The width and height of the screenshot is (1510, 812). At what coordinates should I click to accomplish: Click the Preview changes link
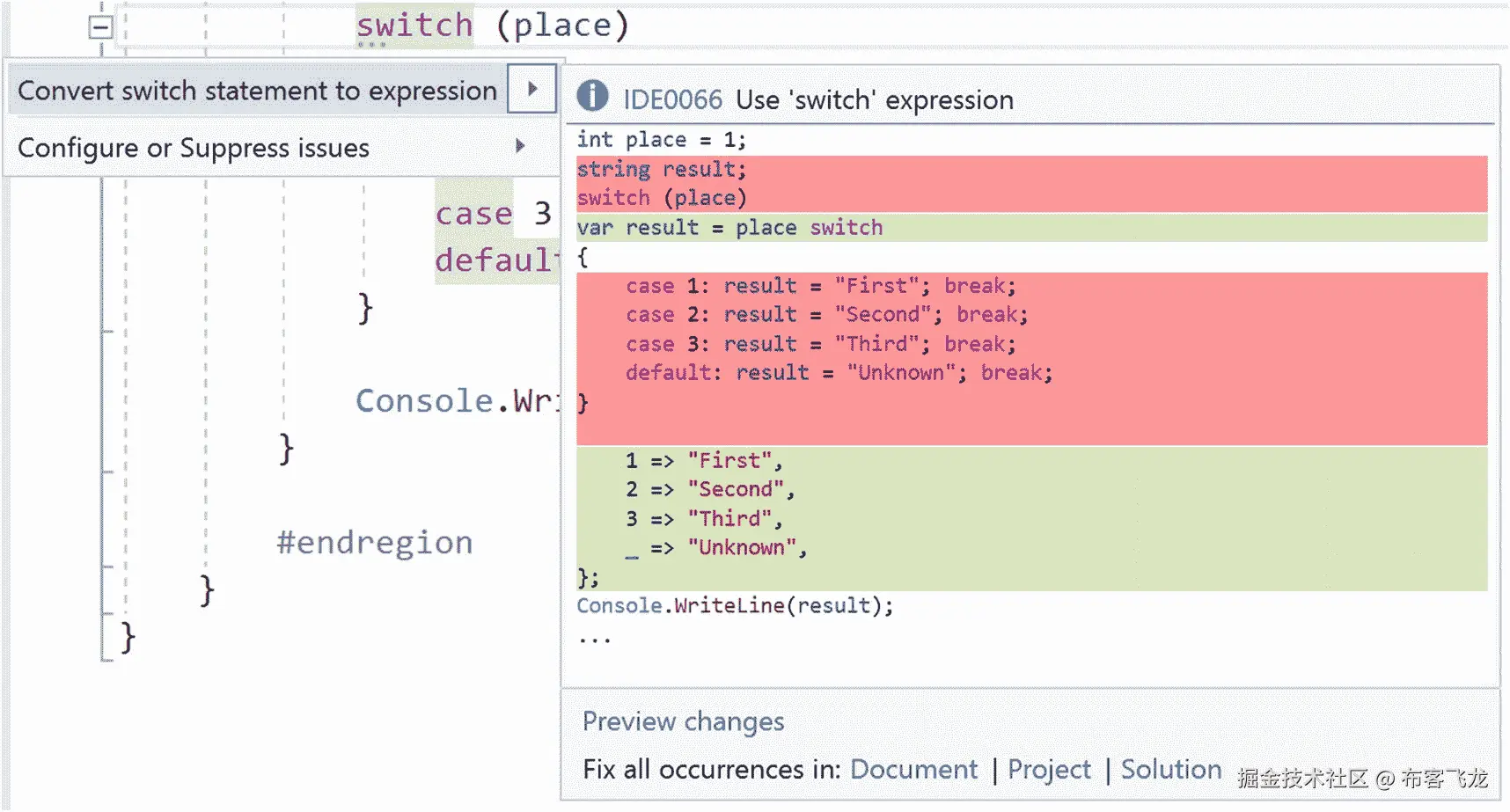coord(683,721)
